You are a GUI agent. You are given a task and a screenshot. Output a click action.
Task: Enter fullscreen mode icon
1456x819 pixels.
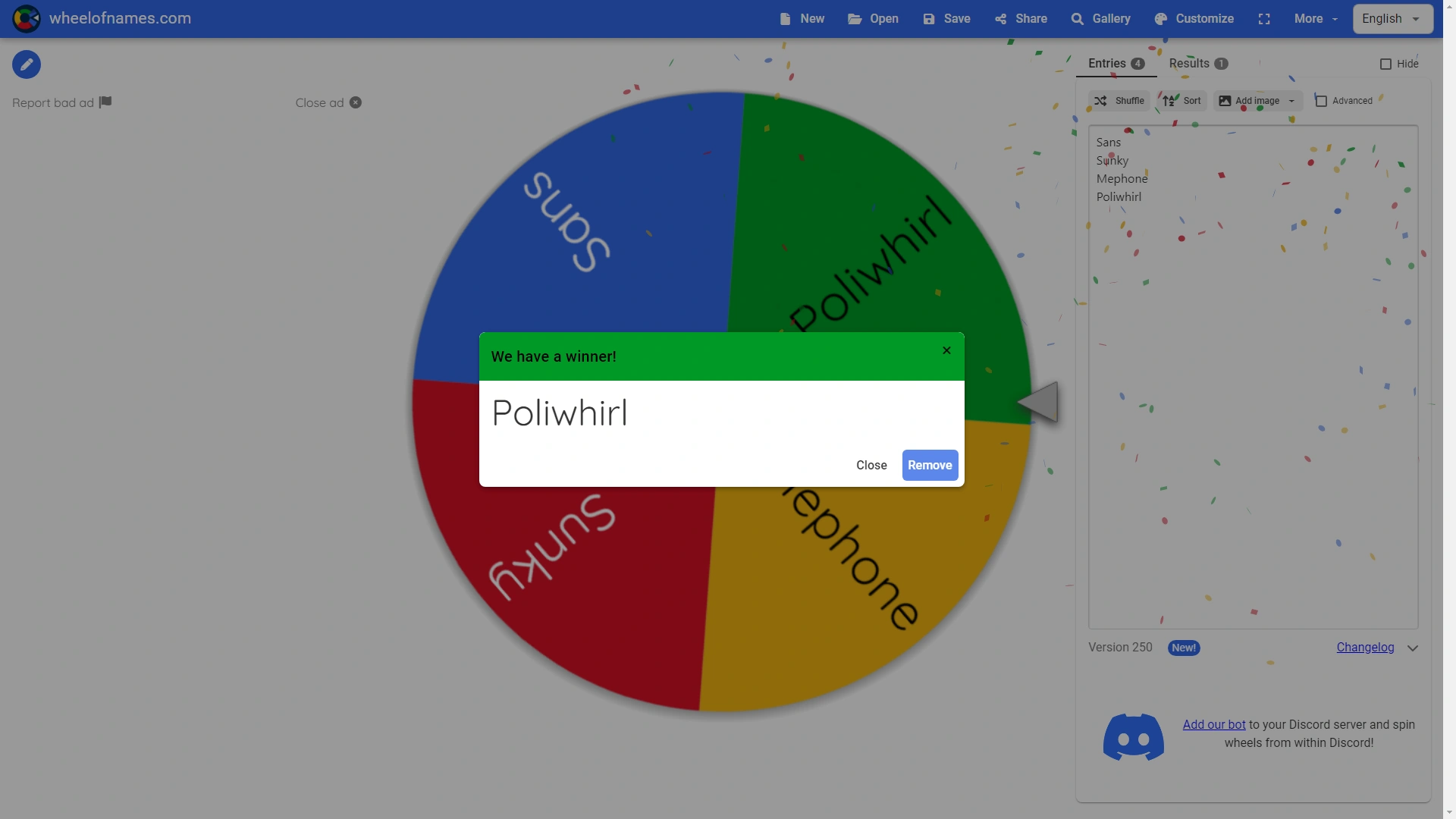click(1264, 19)
